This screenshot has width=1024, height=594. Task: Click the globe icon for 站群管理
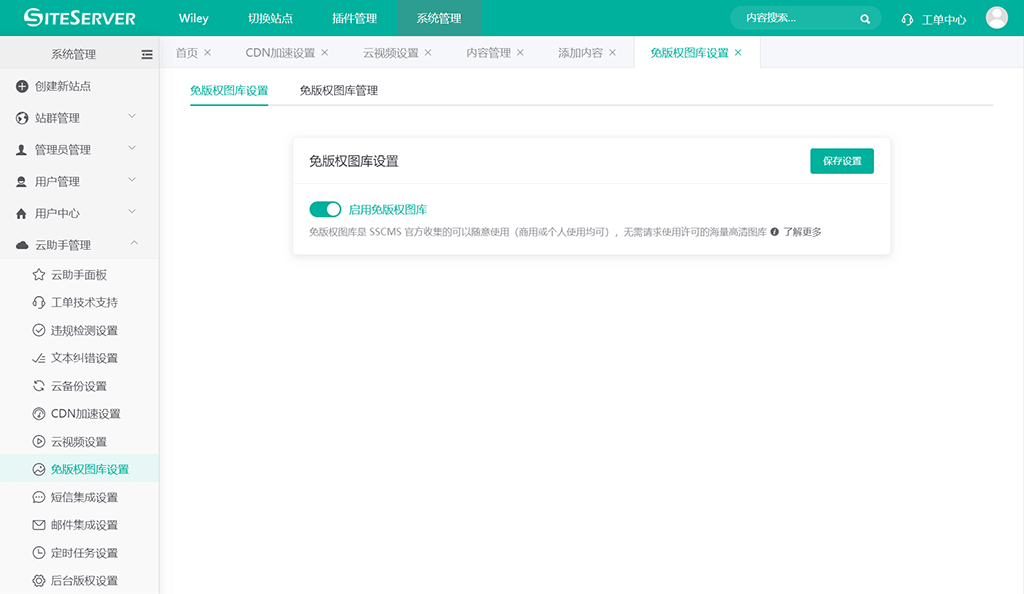[22, 118]
